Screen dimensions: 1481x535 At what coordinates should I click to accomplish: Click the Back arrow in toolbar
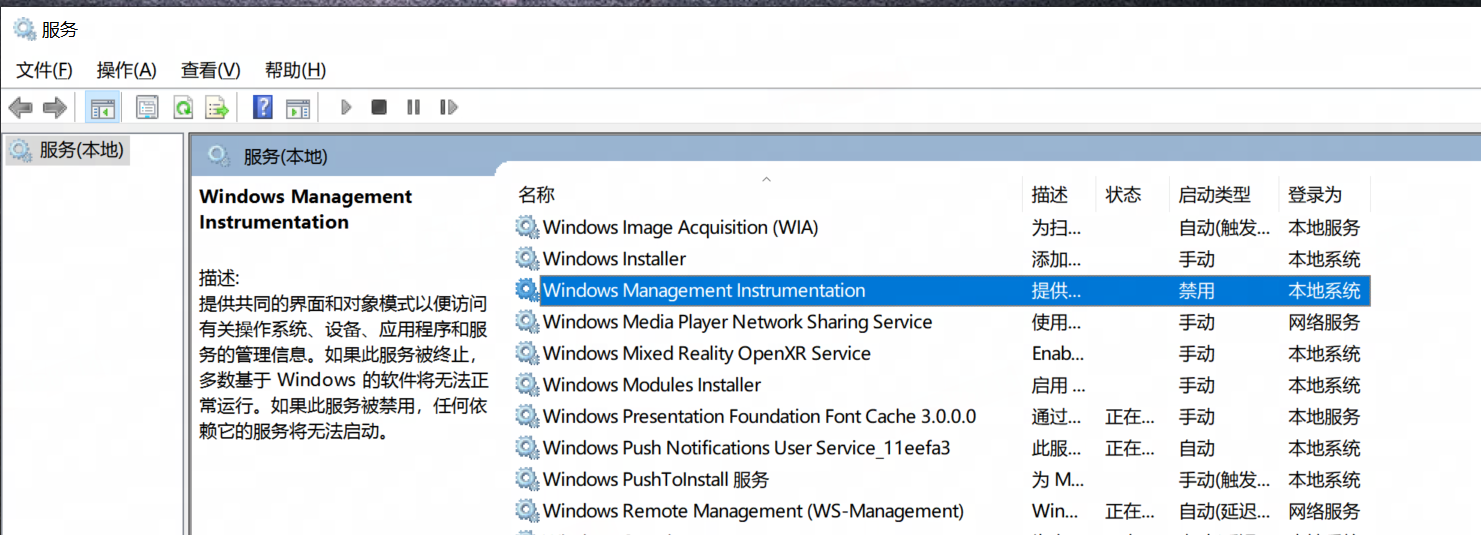coord(20,107)
